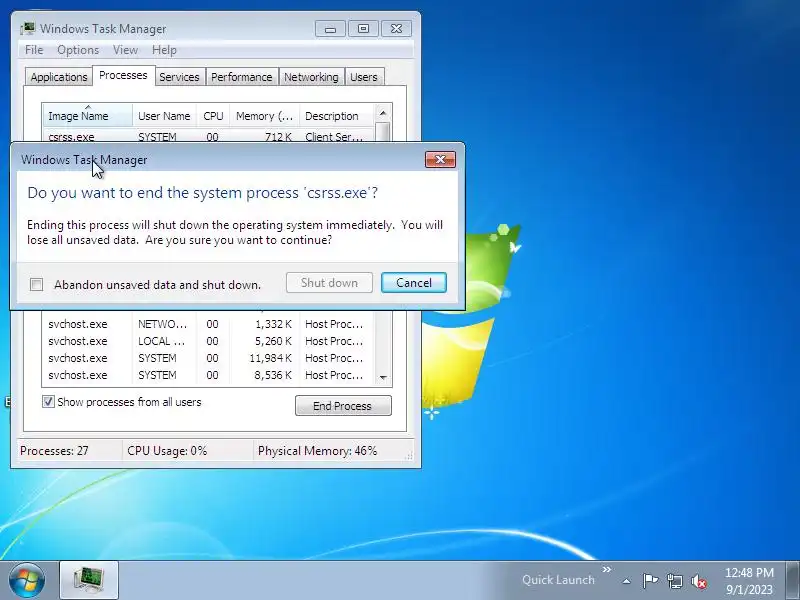Click the LOCAL ... user name cell
This screenshot has height=600, width=800.
[161, 341]
